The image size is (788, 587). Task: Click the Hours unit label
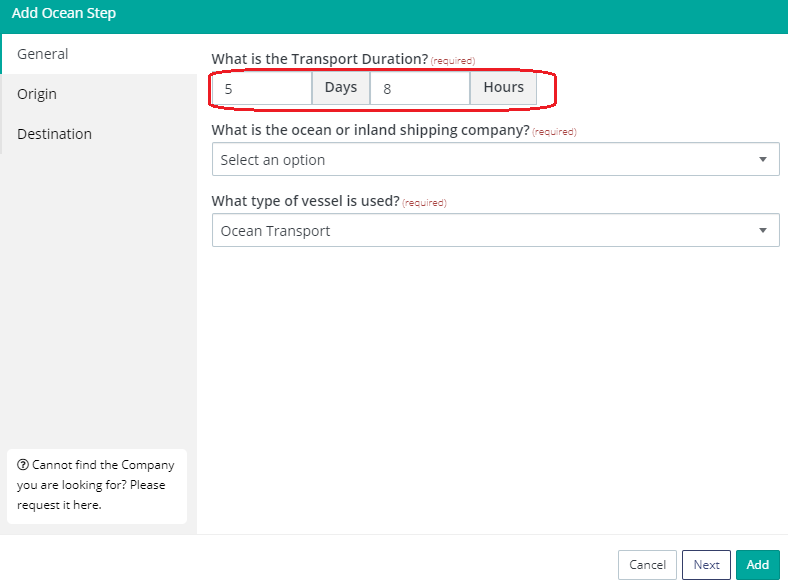coord(504,88)
